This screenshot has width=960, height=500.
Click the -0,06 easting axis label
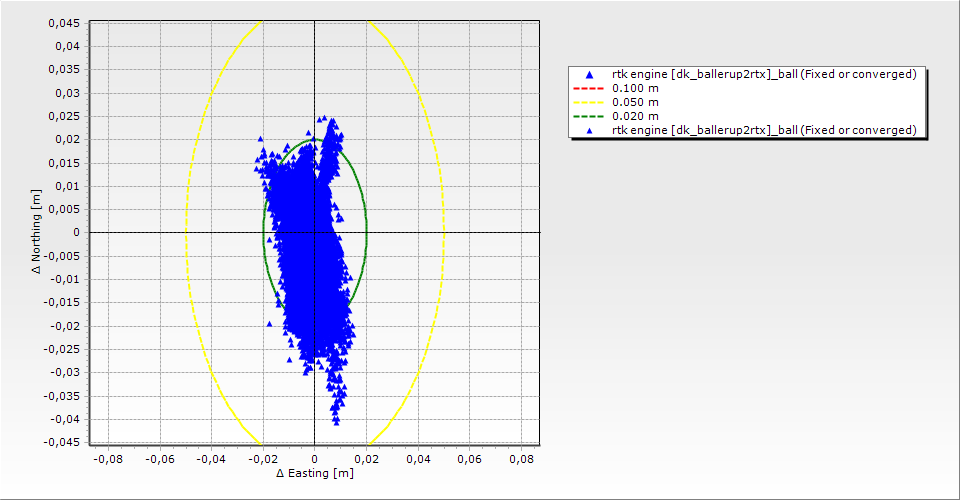160,459
